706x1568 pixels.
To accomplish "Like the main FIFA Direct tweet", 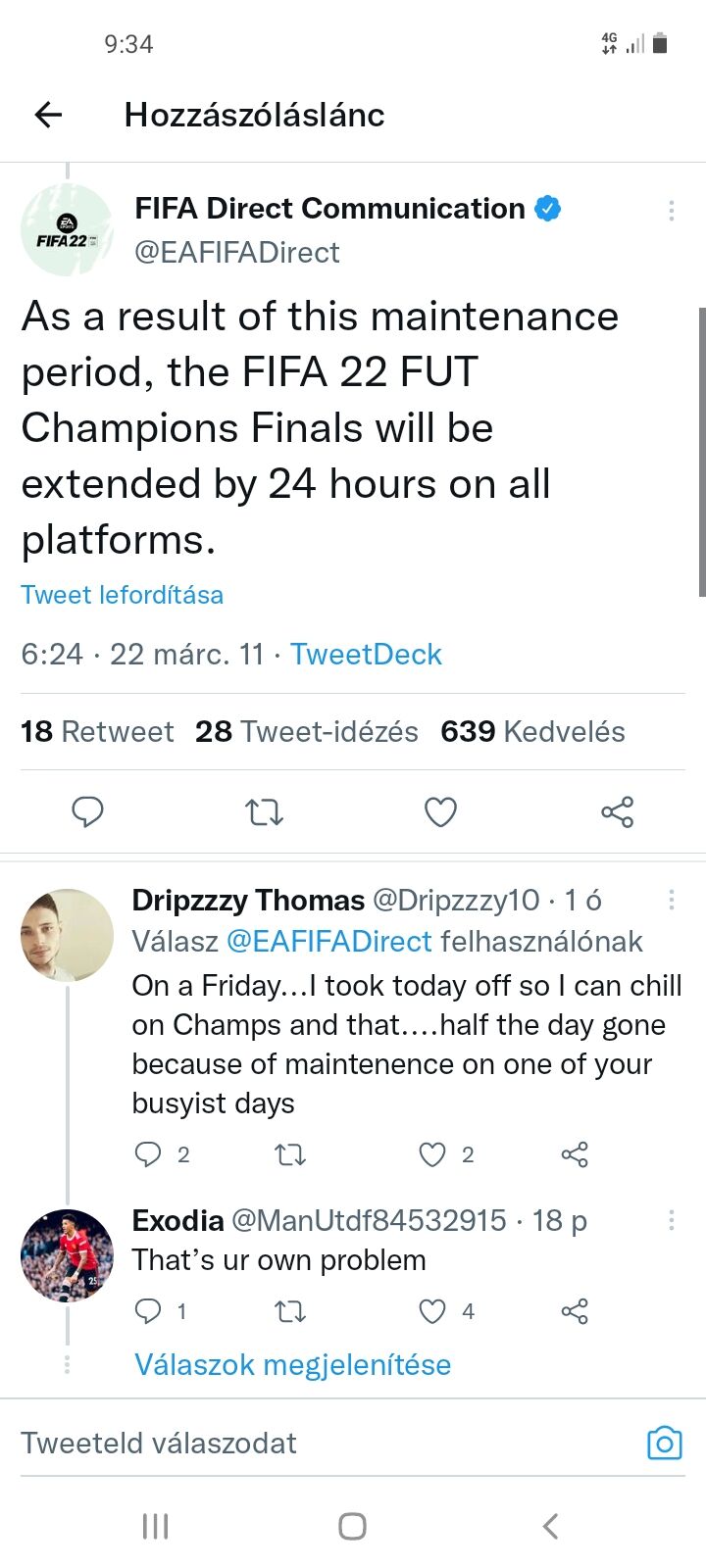I will click(440, 811).
